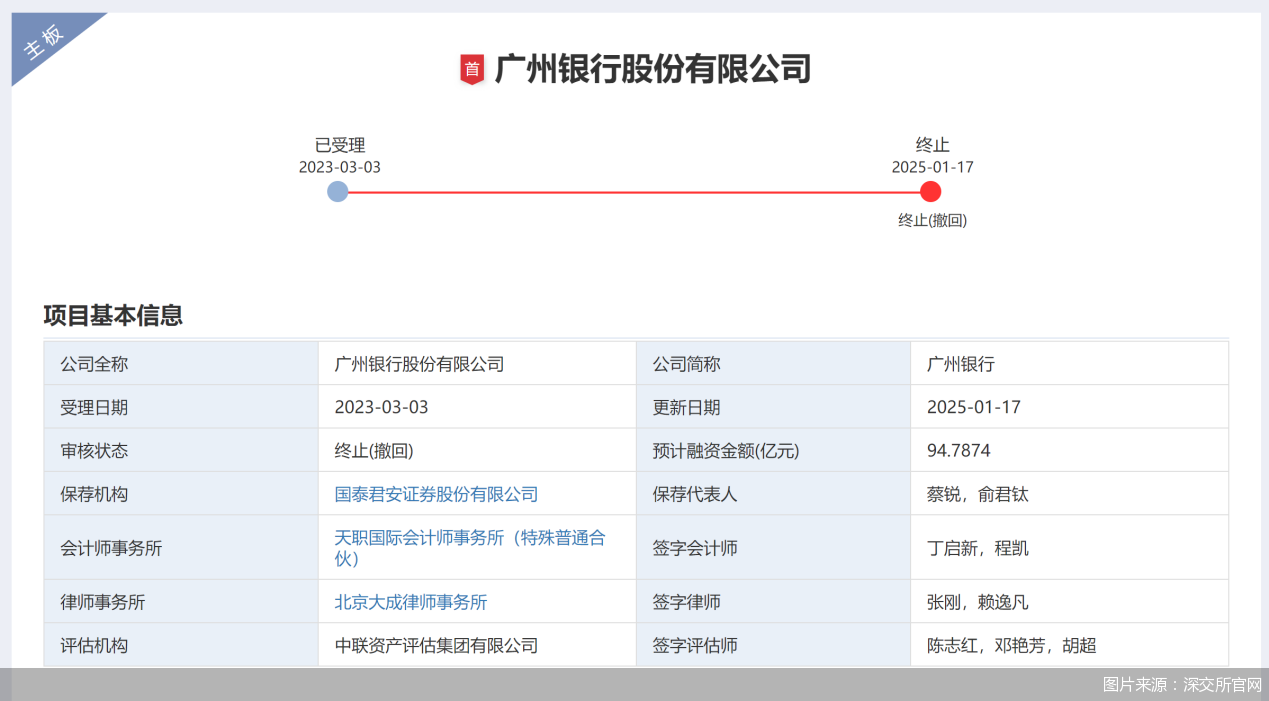Click the red 终止 timeline dot
1269x701 pixels.
coord(931,191)
